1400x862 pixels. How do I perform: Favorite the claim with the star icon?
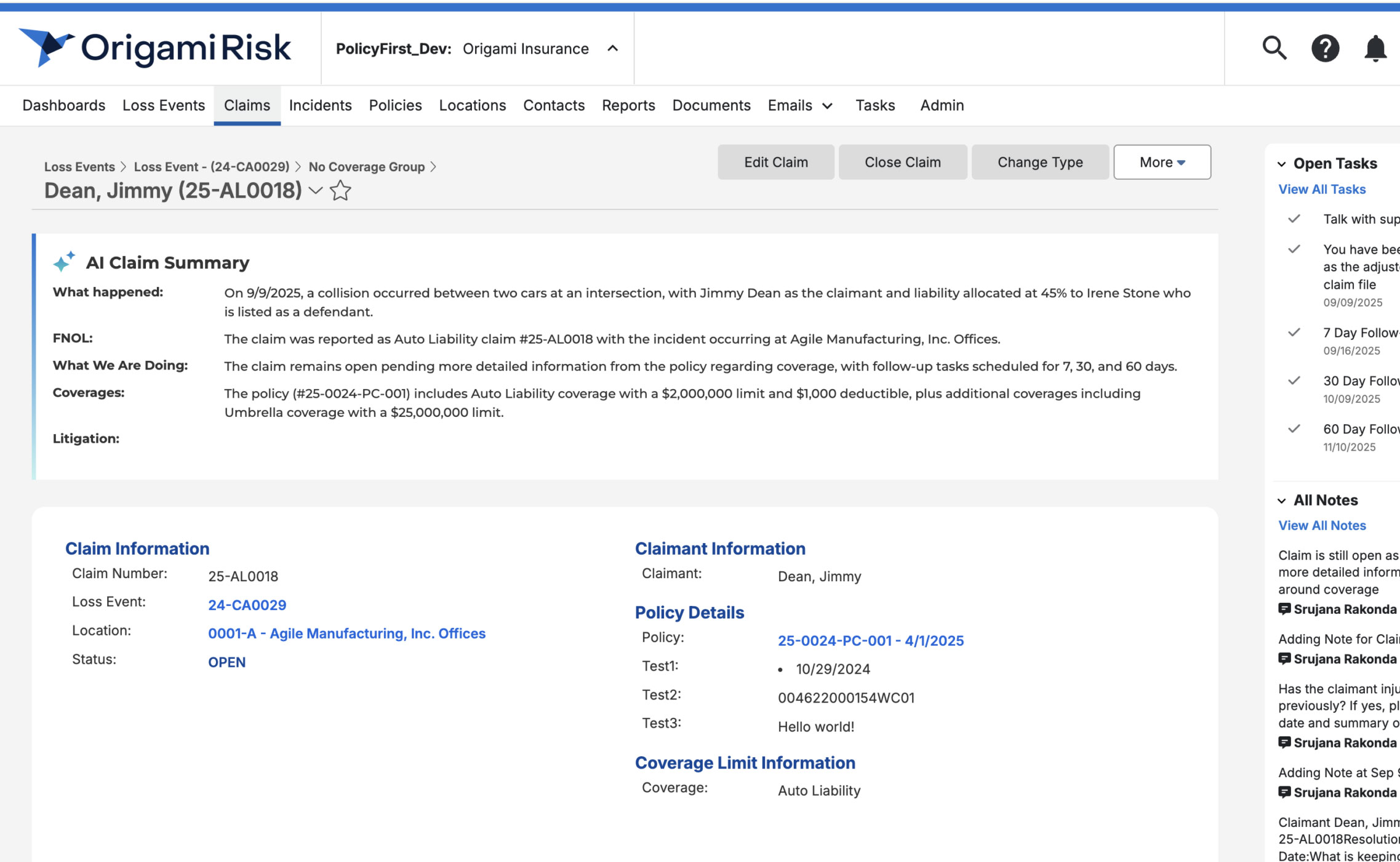click(340, 191)
